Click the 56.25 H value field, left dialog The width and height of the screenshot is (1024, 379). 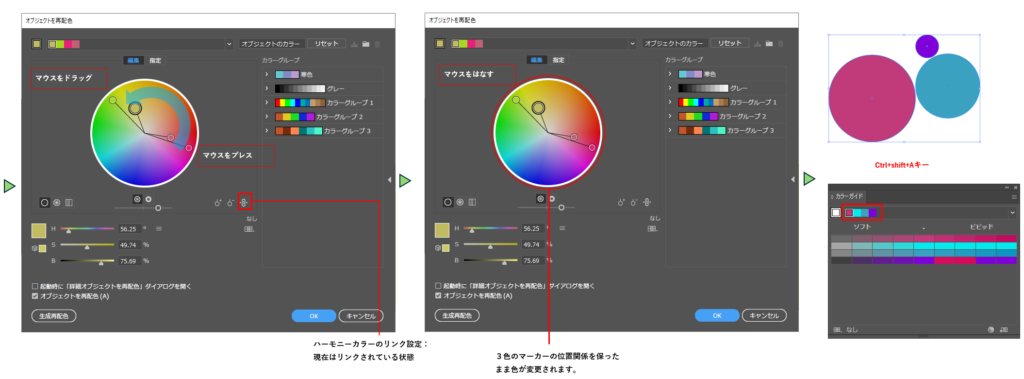129,229
